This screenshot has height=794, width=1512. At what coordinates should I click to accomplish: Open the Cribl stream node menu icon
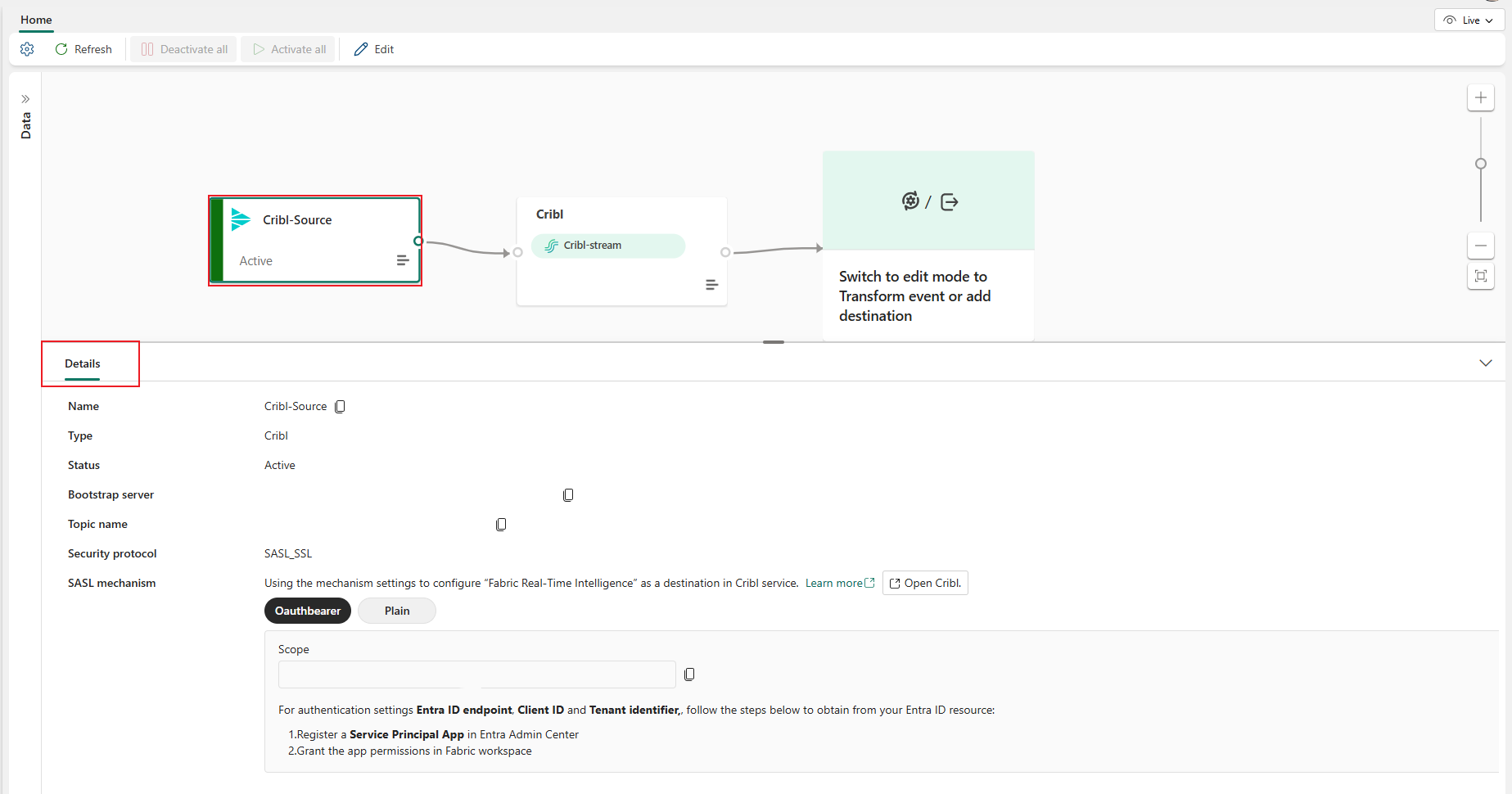[x=711, y=285]
